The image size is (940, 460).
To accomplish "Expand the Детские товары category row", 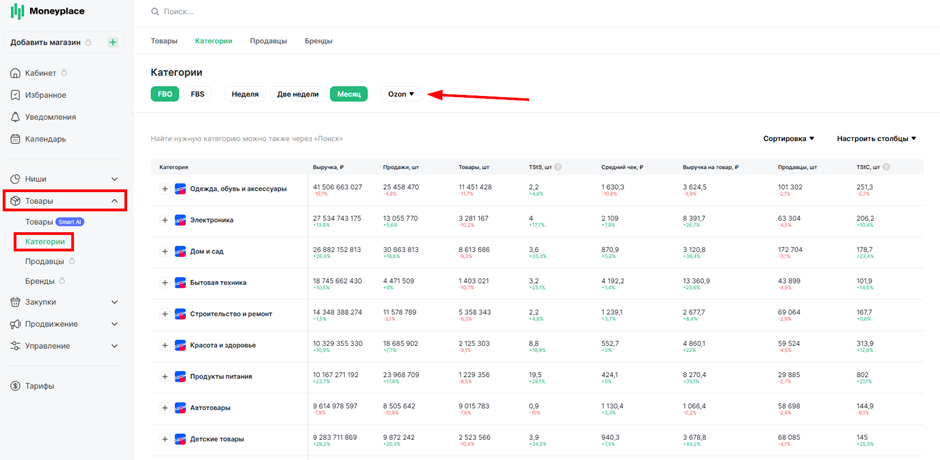I will point(165,439).
